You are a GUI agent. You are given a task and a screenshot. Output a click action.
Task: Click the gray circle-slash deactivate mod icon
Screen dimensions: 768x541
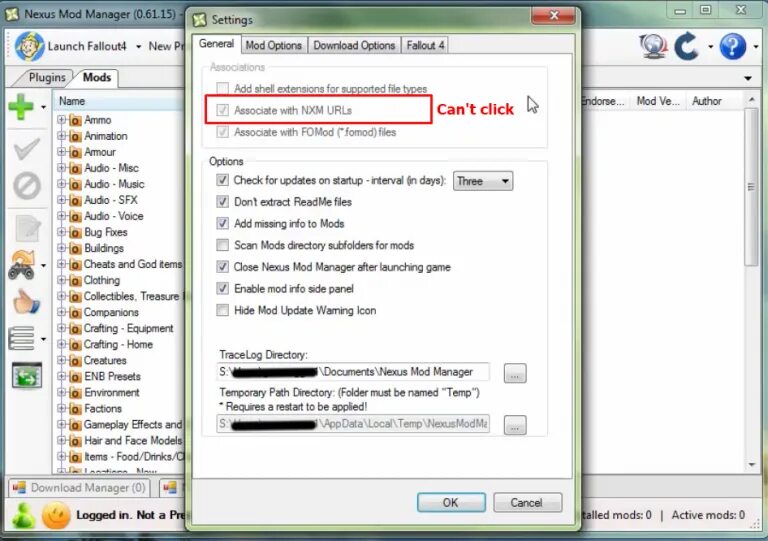[27, 186]
